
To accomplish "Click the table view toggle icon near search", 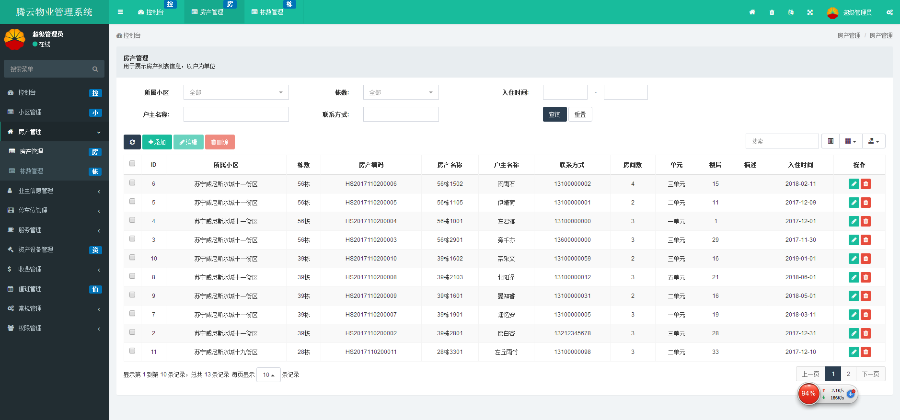I will 832,142.
